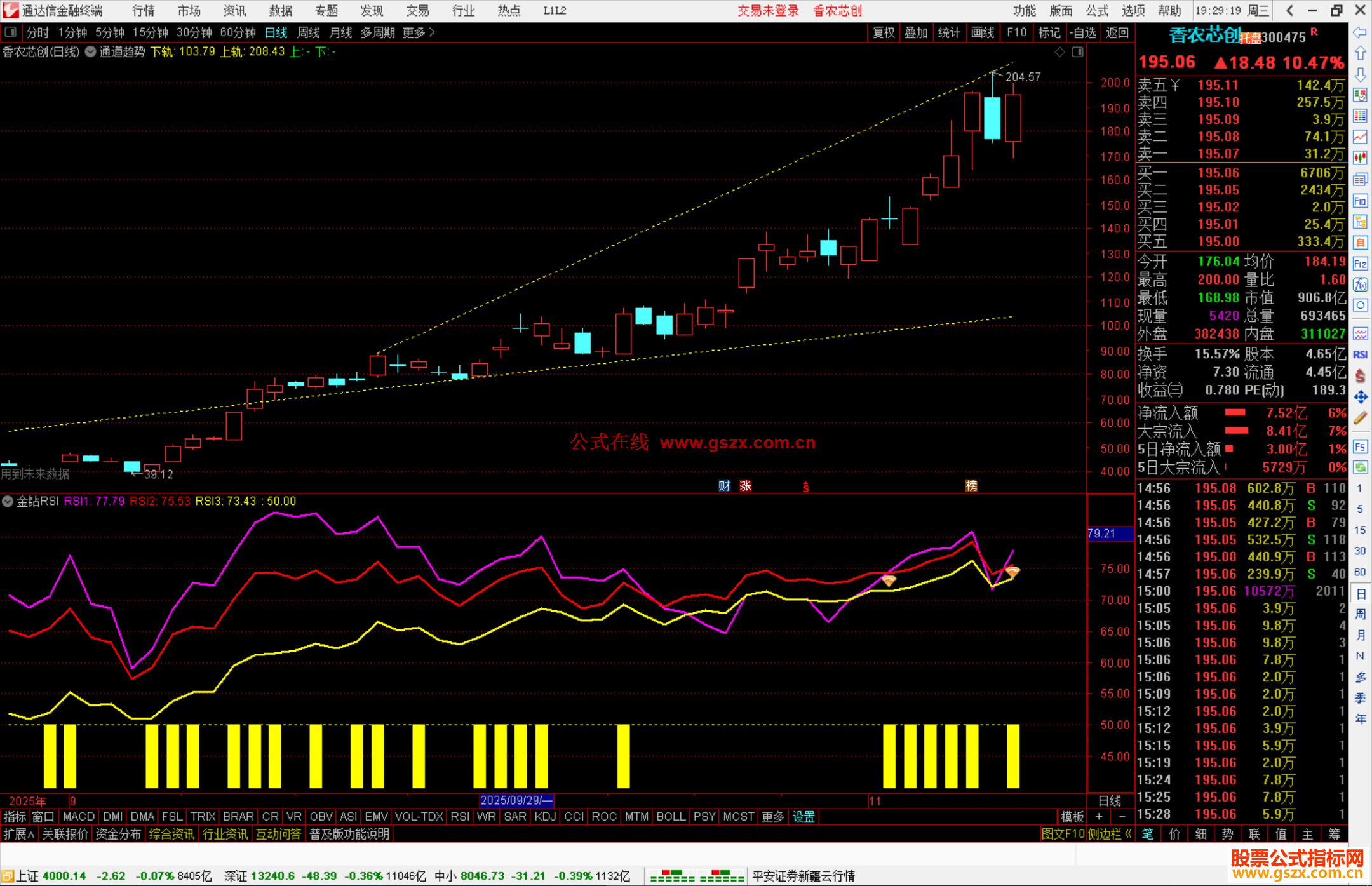1372x886 pixels.
Task: Click the back arrow sidebar icon
Action: (x=1360, y=32)
